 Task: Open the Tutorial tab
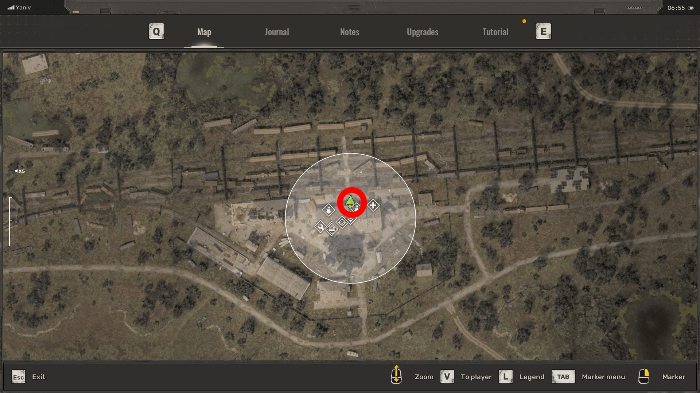pyautogui.click(x=495, y=32)
